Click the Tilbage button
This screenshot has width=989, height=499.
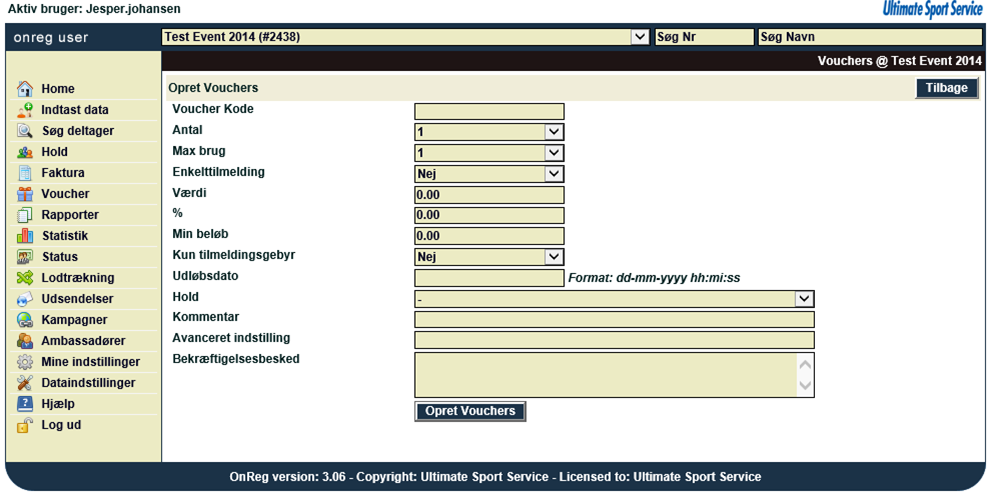(x=947, y=88)
